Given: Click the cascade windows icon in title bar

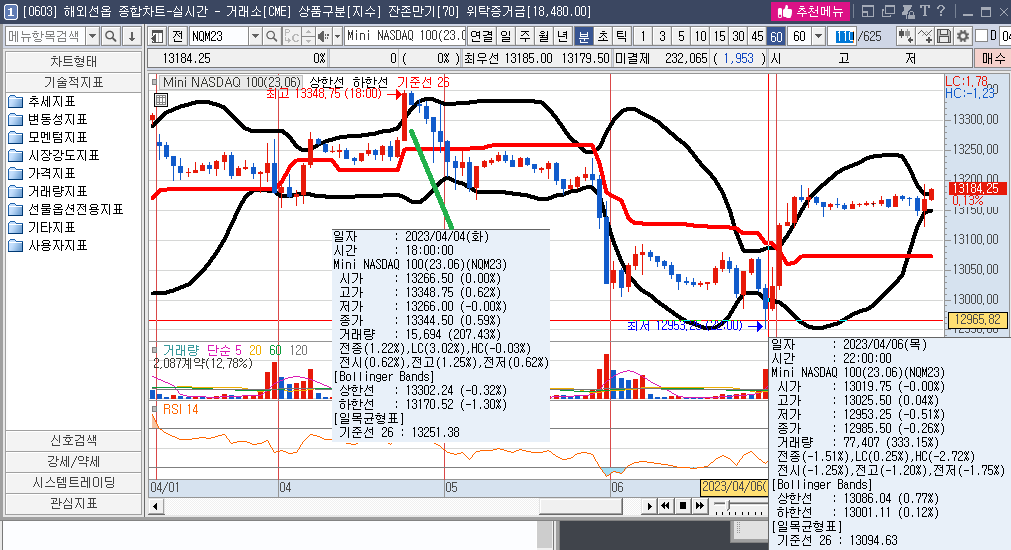Looking at the screenshot, I should pos(888,11).
